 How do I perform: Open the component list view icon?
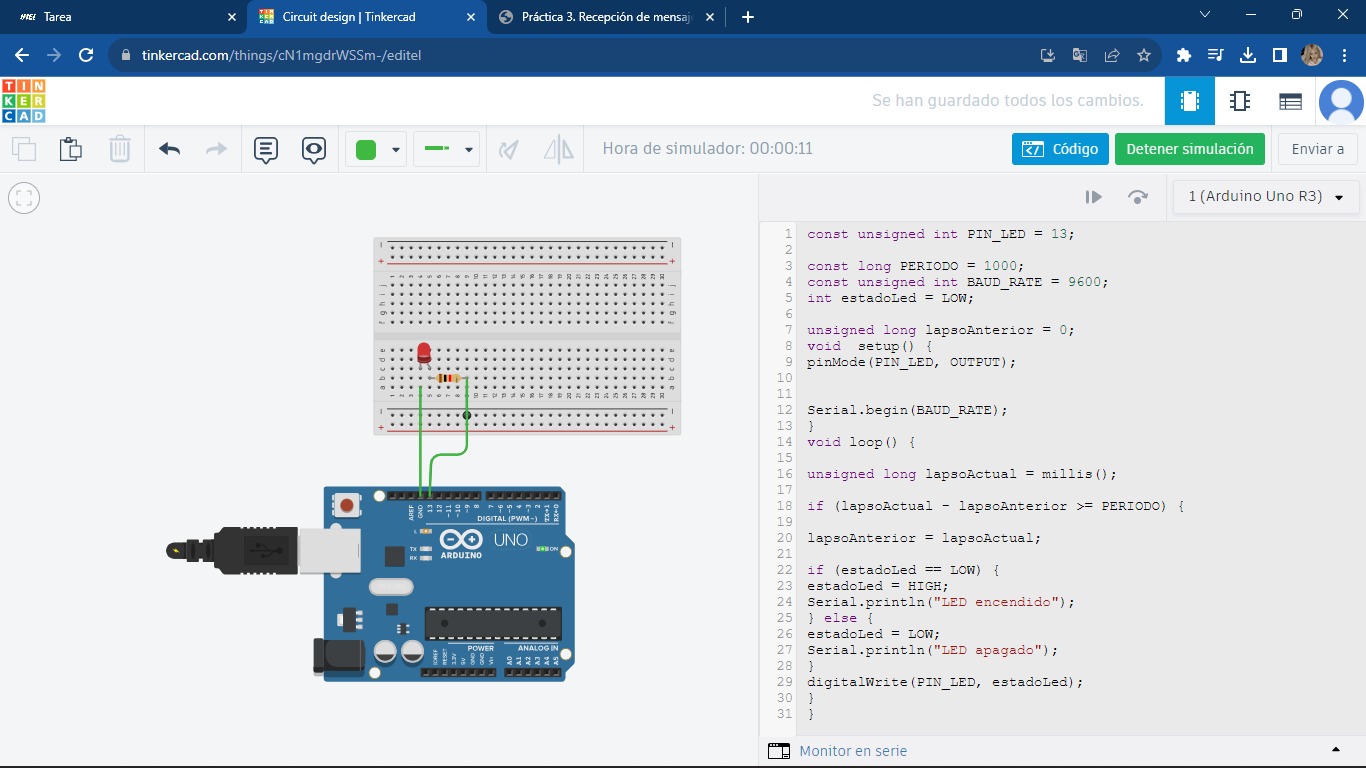pos(1290,101)
